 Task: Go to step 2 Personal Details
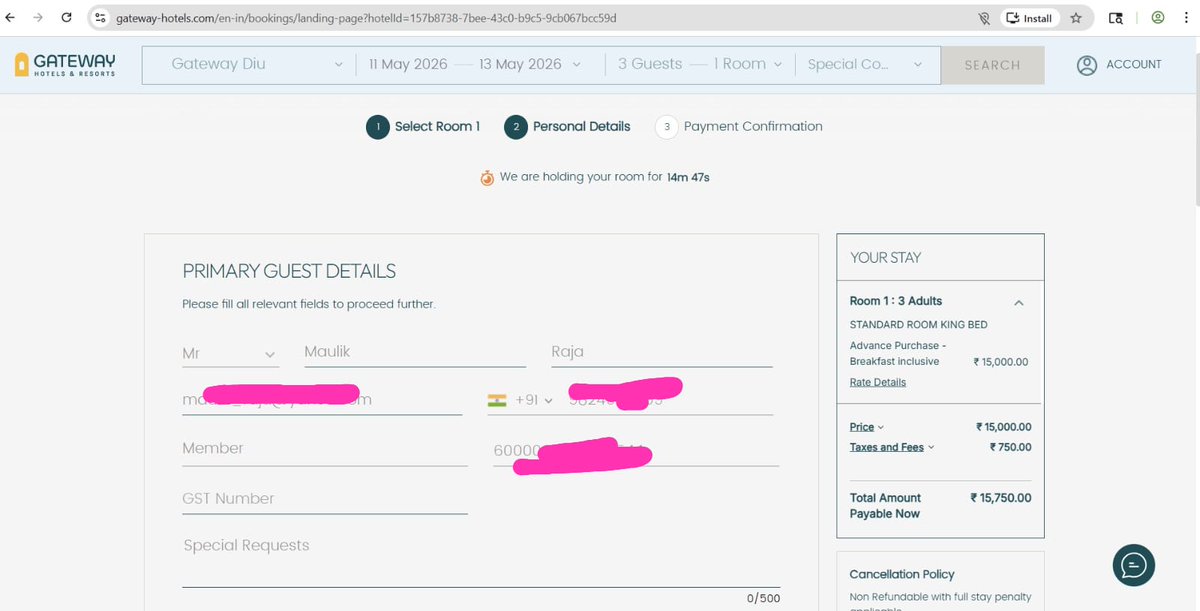567,127
